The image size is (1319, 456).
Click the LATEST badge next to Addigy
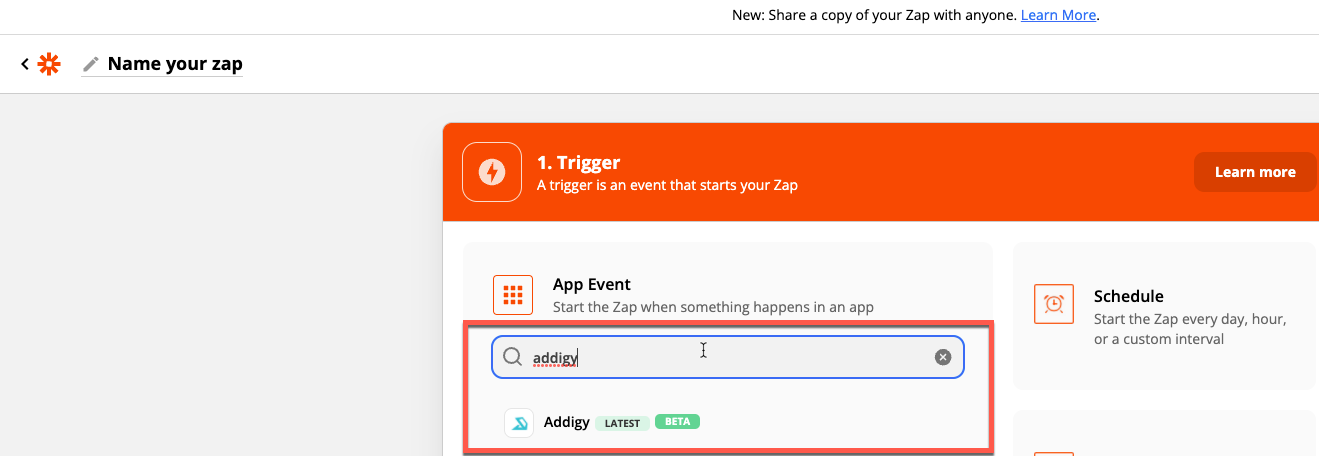point(622,423)
